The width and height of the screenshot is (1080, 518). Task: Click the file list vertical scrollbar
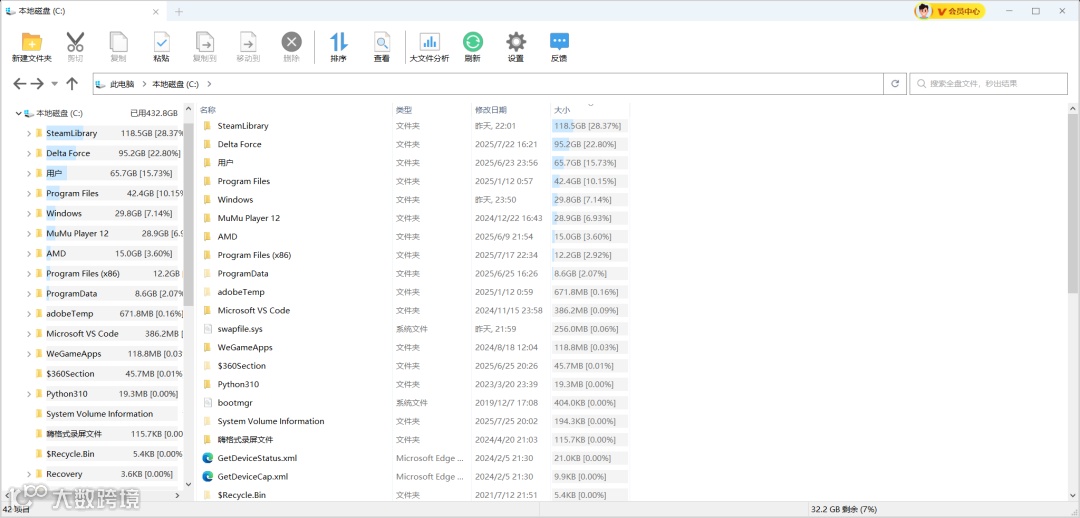[1073, 203]
